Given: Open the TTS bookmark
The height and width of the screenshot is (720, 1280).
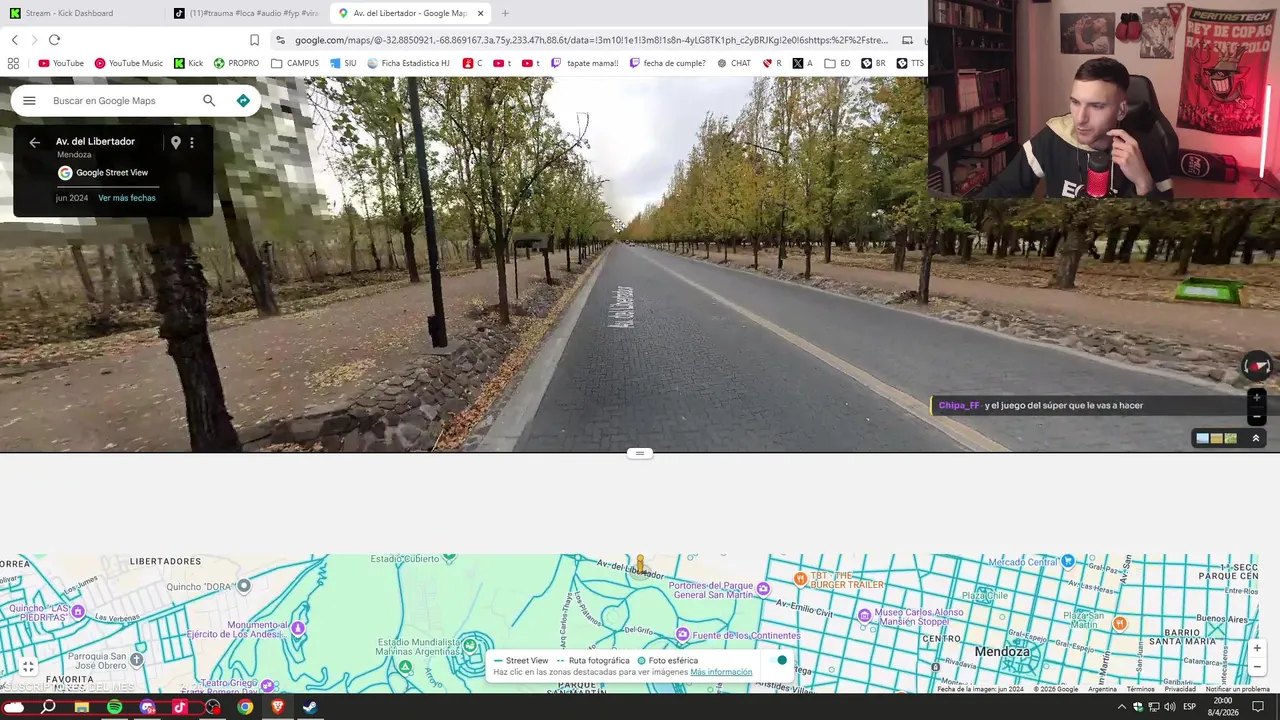Looking at the screenshot, I should (910, 63).
